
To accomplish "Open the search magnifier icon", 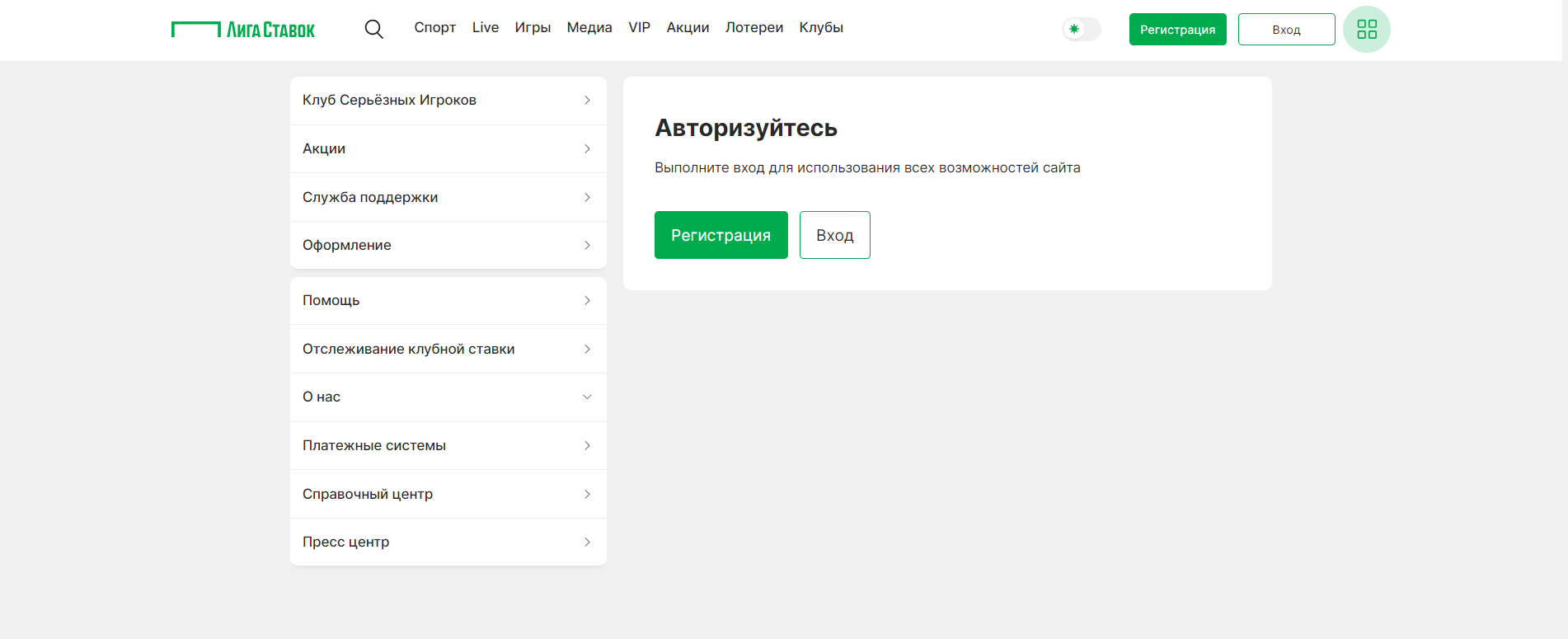I will click(x=373, y=30).
